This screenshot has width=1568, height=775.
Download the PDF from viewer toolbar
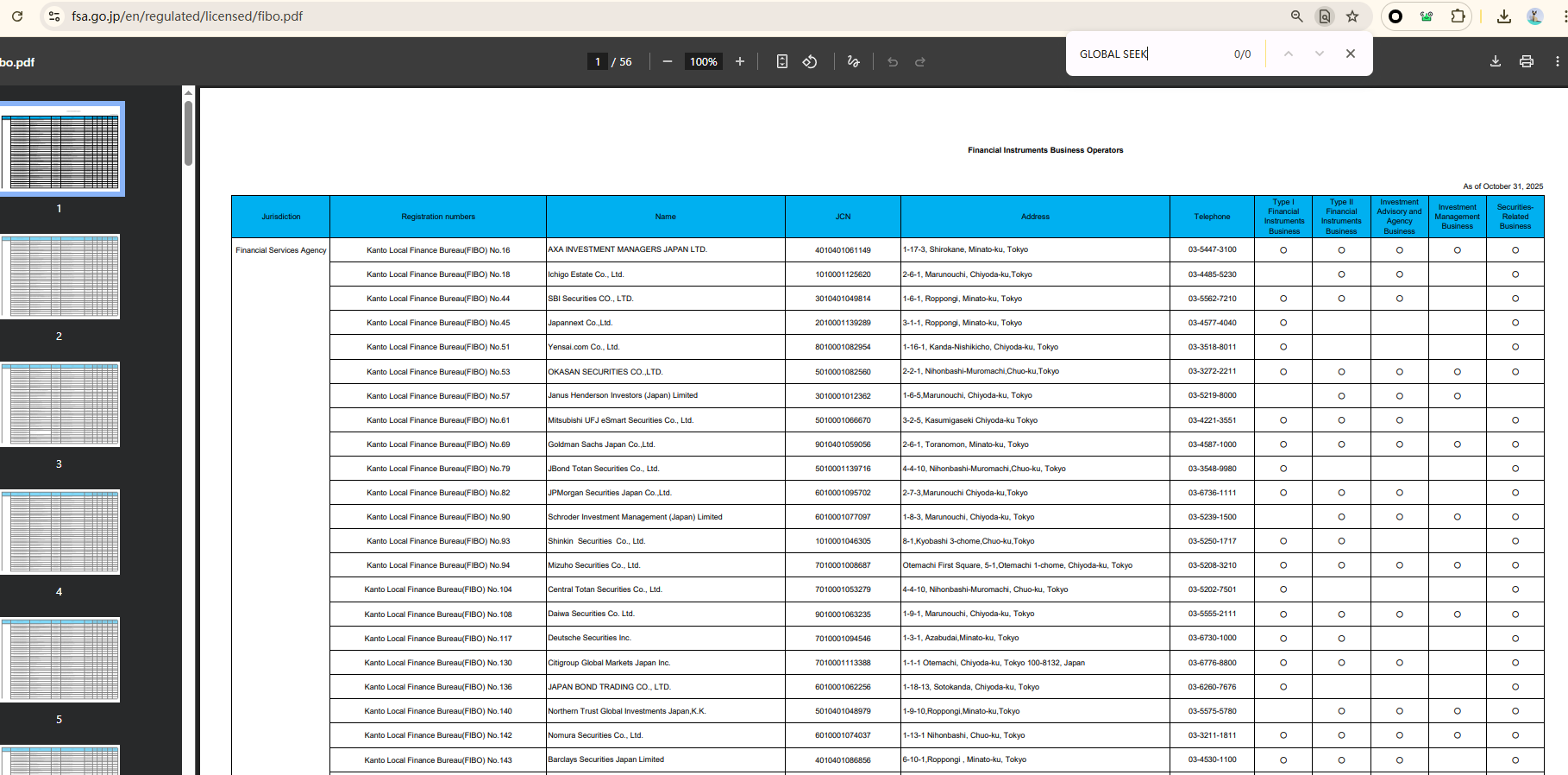[1496, 61]
